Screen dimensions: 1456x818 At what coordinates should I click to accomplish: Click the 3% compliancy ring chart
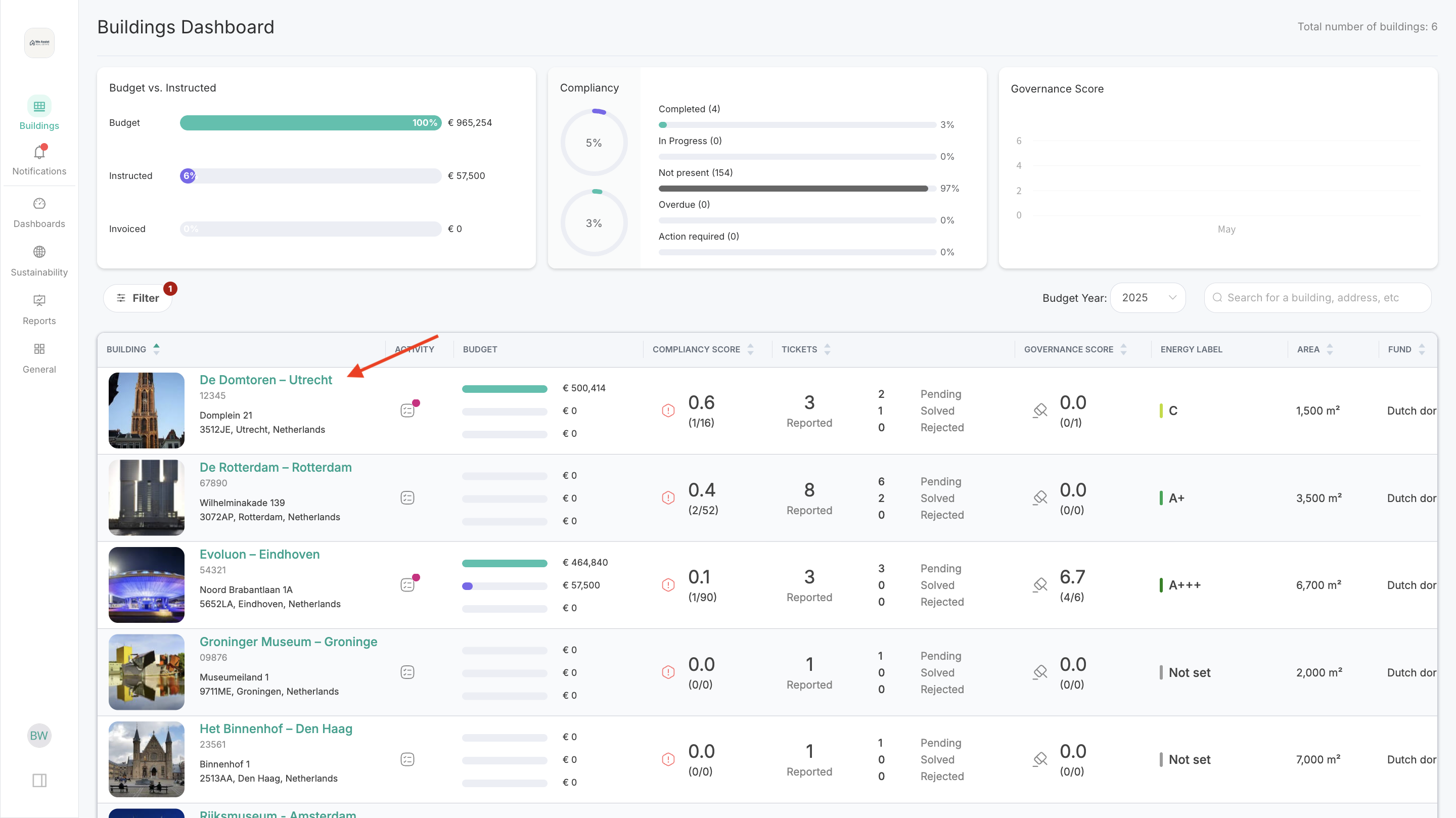(x=594, y=223)
